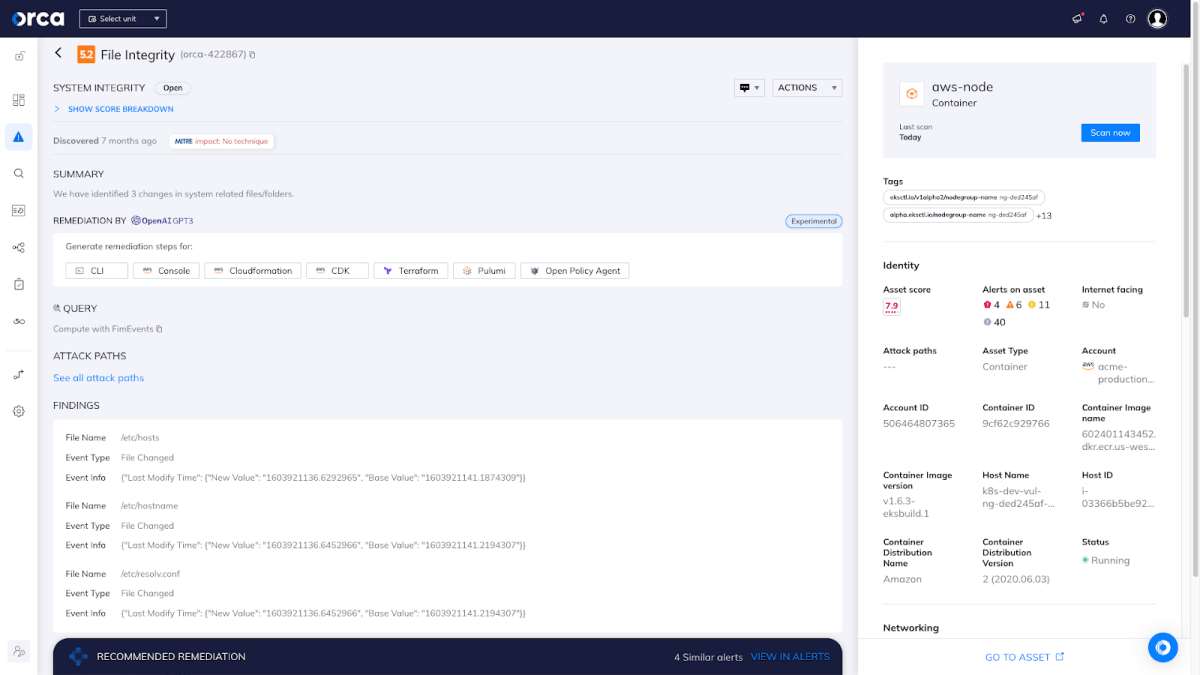Generate remediation steps for Console

166,271
